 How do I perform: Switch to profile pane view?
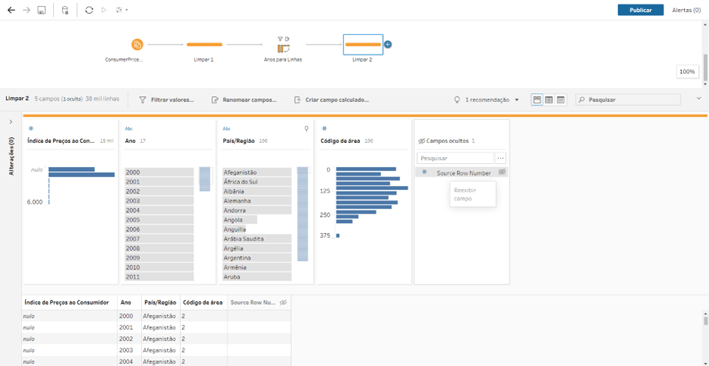click(x=537, y=100)
